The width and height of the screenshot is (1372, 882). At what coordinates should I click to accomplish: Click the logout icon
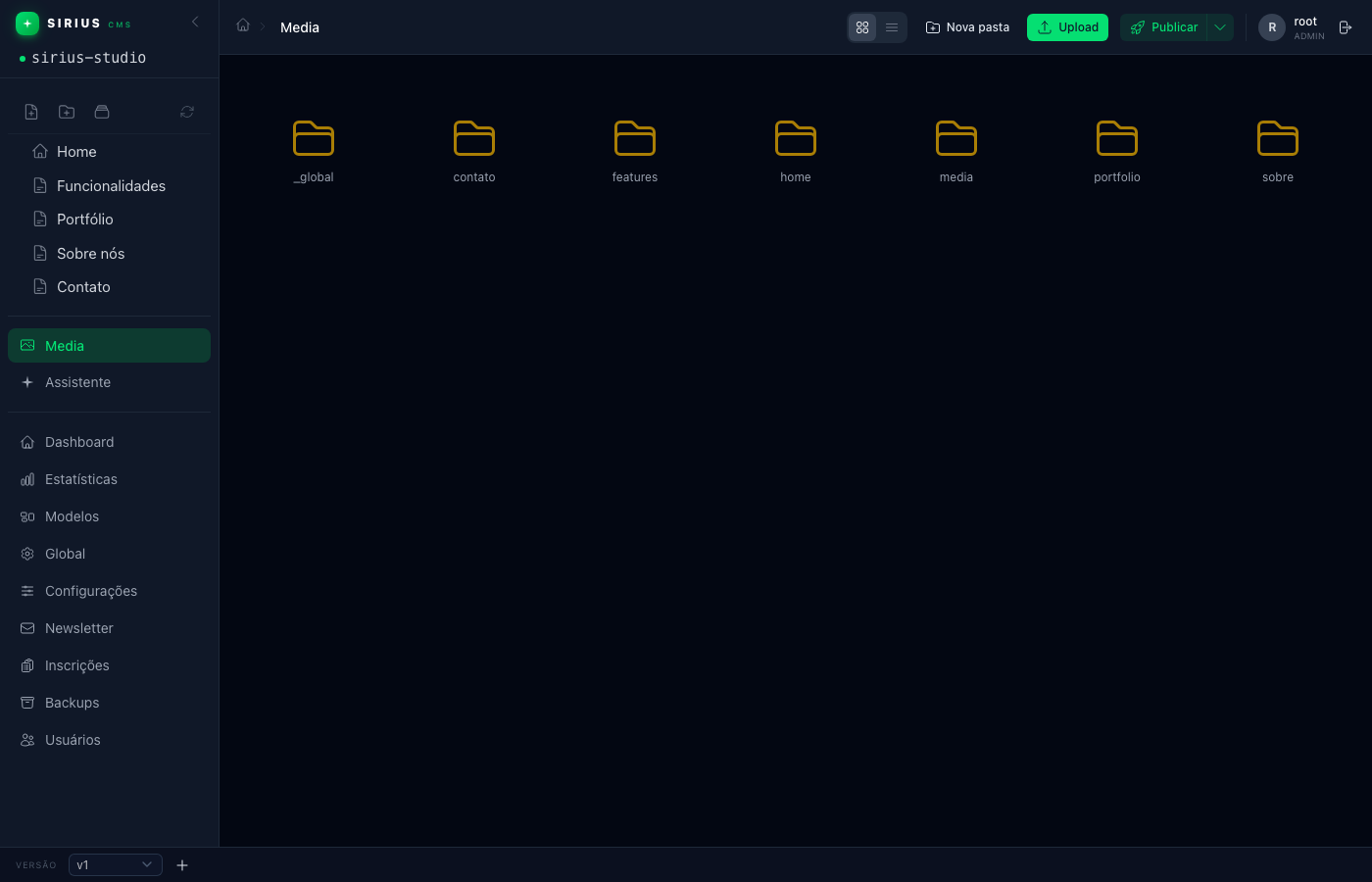[x=1346, y=27]
